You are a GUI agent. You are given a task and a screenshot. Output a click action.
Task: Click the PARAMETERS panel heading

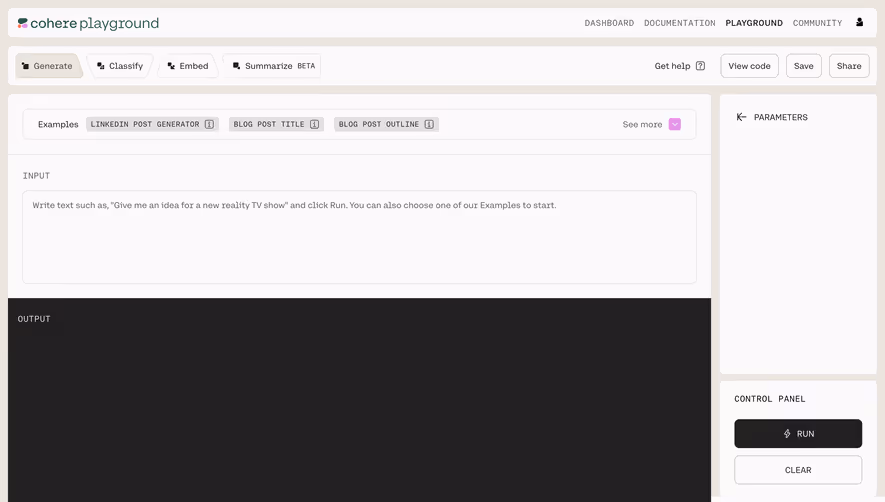tap(781, 117)
